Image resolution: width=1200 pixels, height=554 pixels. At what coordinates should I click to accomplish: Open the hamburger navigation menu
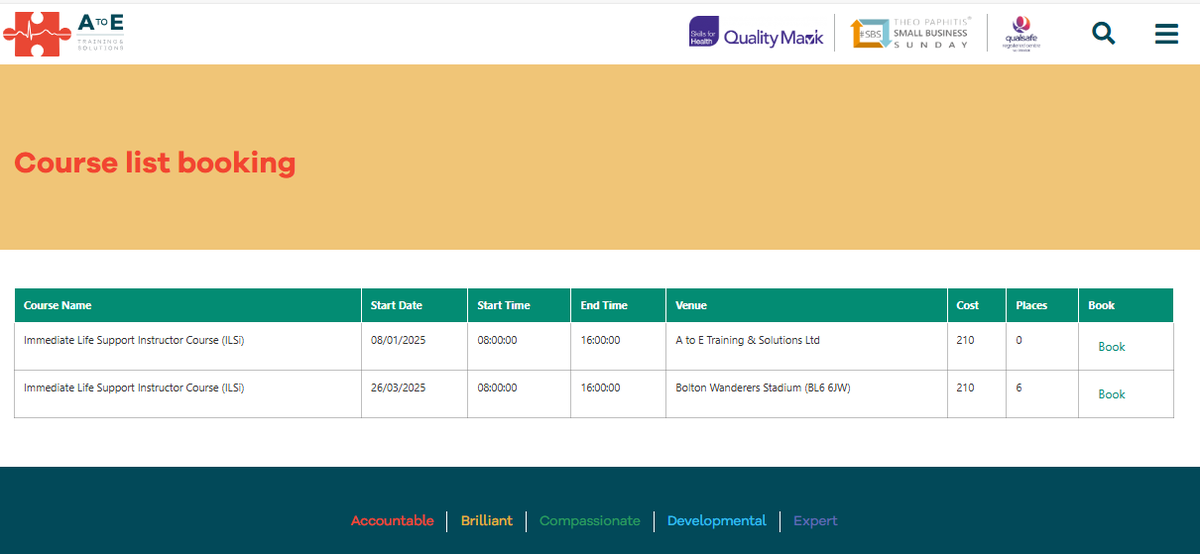point(1166,34)
